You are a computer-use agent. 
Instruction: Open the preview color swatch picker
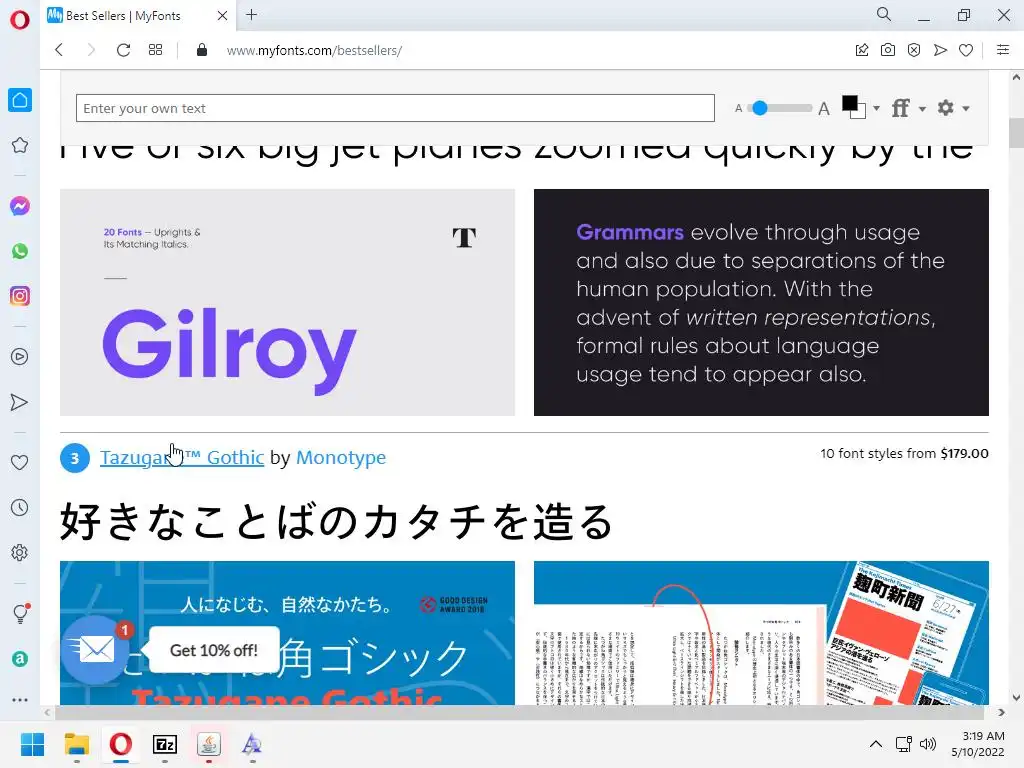tap(854, 107)
